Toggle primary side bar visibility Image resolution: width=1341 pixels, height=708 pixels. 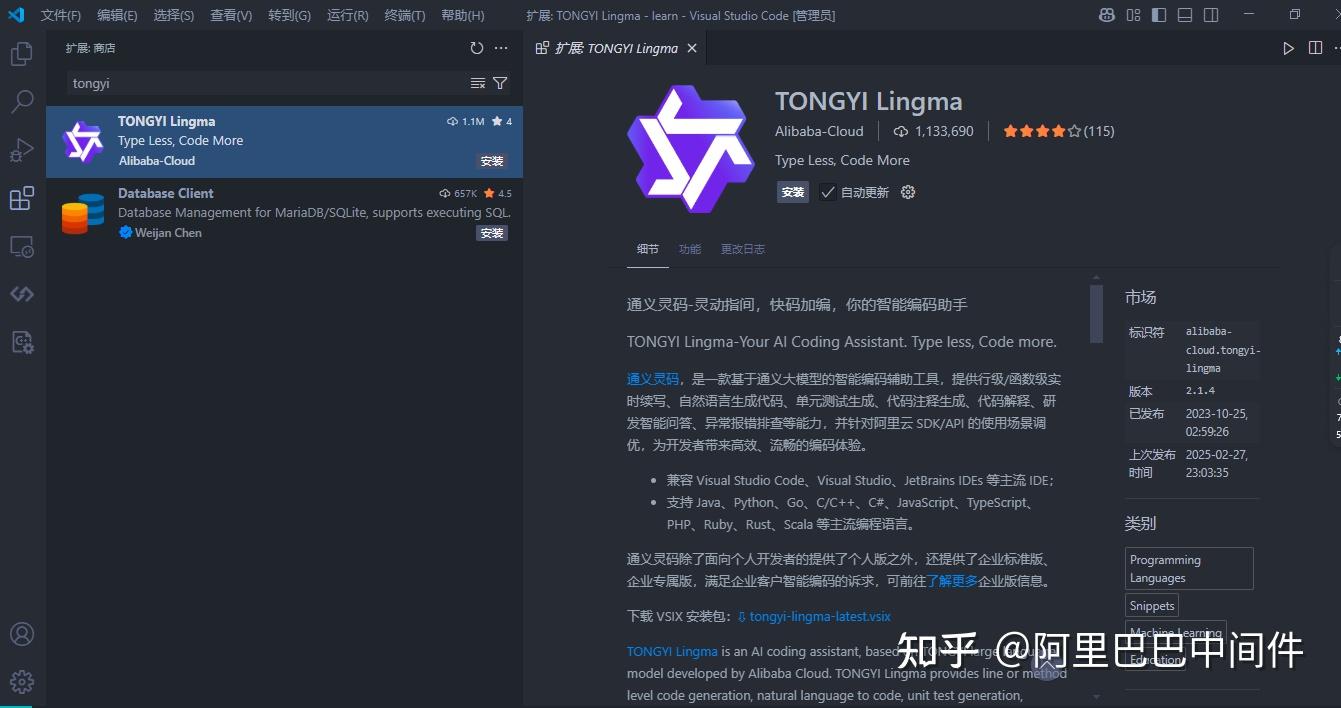[1159, 15]
